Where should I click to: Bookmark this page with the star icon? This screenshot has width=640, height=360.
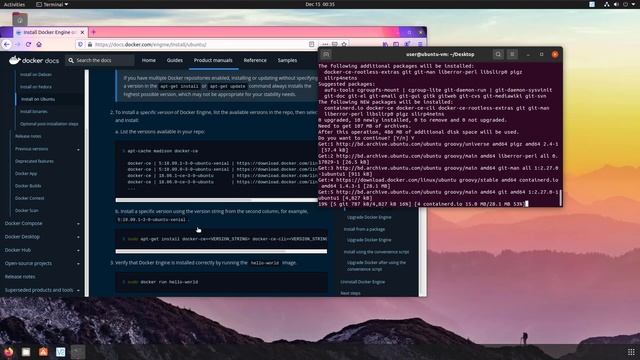point(344,44)
